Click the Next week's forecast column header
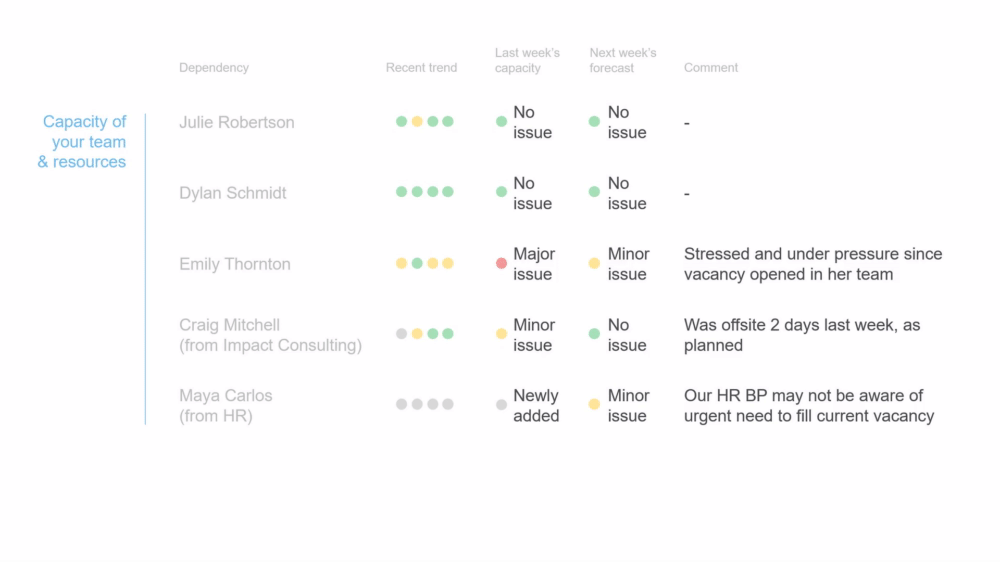The image size is (1000, 562). pos(623,61)
